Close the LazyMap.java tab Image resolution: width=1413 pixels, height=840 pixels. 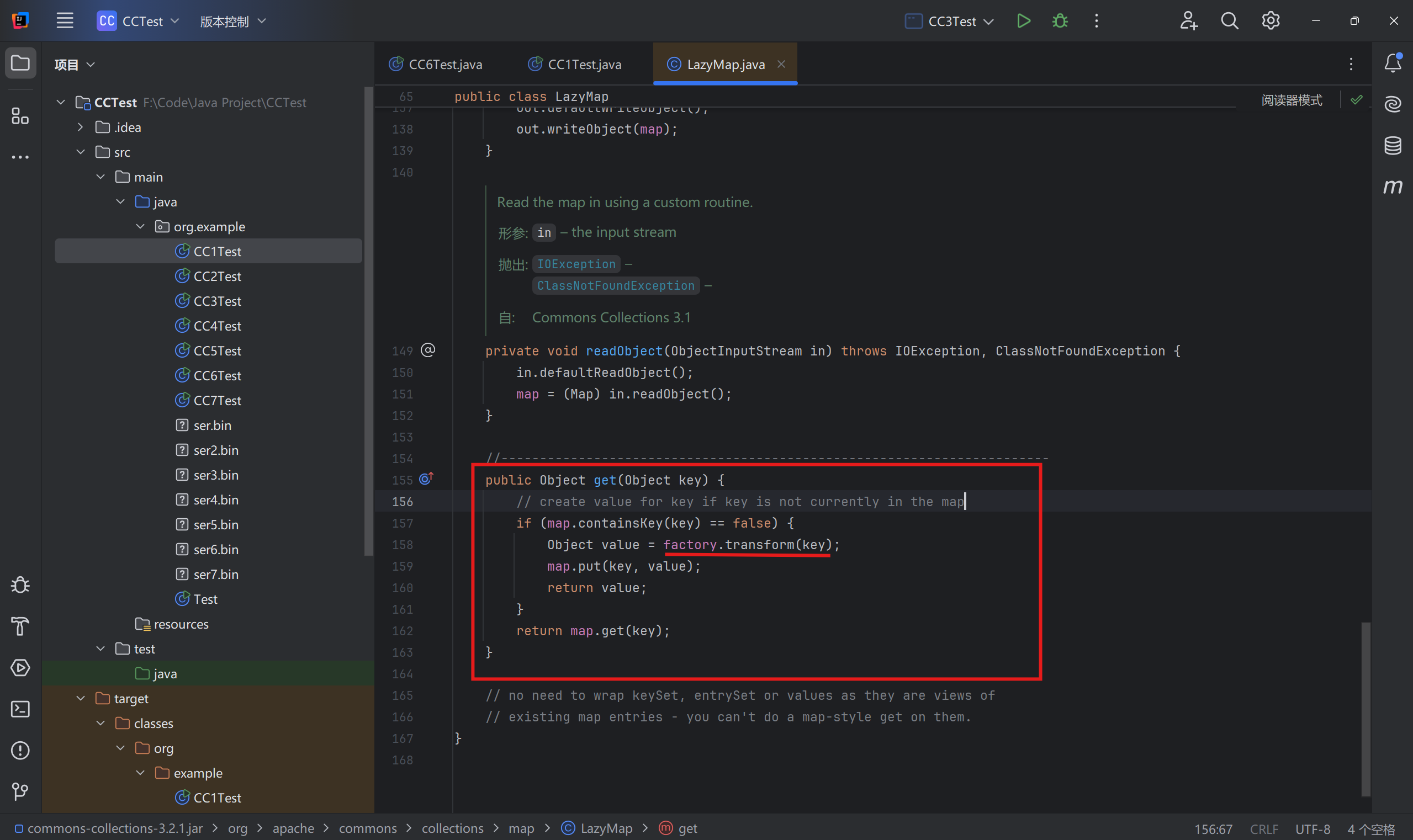coord(781,64)
